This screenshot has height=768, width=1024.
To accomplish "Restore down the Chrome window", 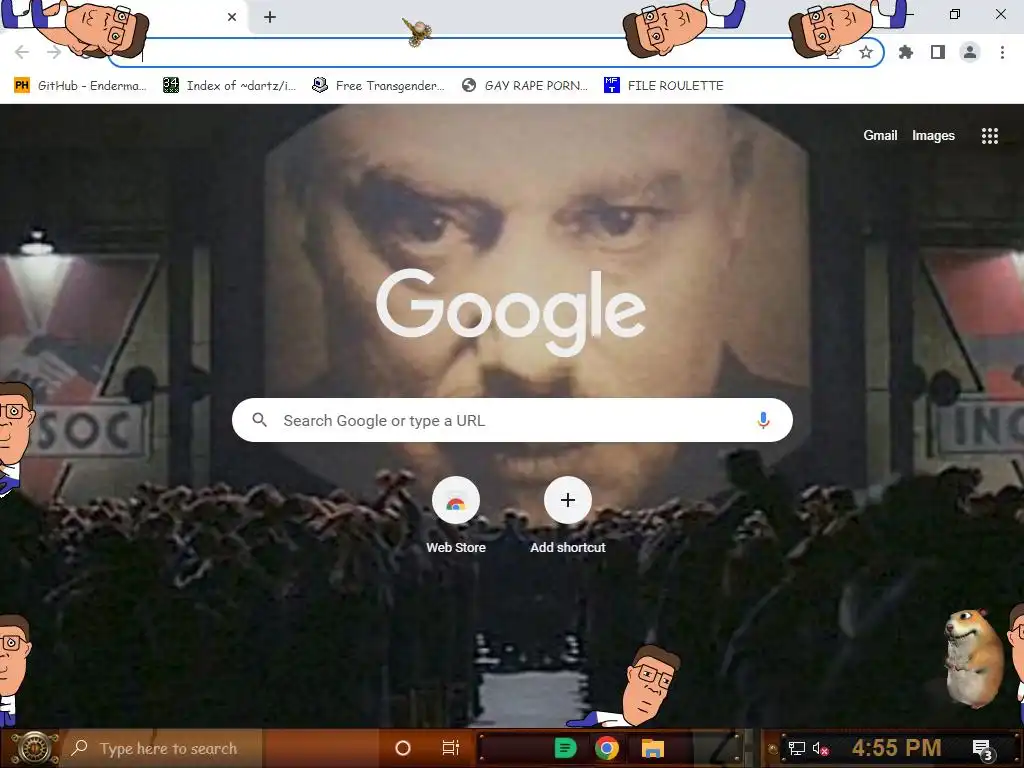I will point(955,14).
